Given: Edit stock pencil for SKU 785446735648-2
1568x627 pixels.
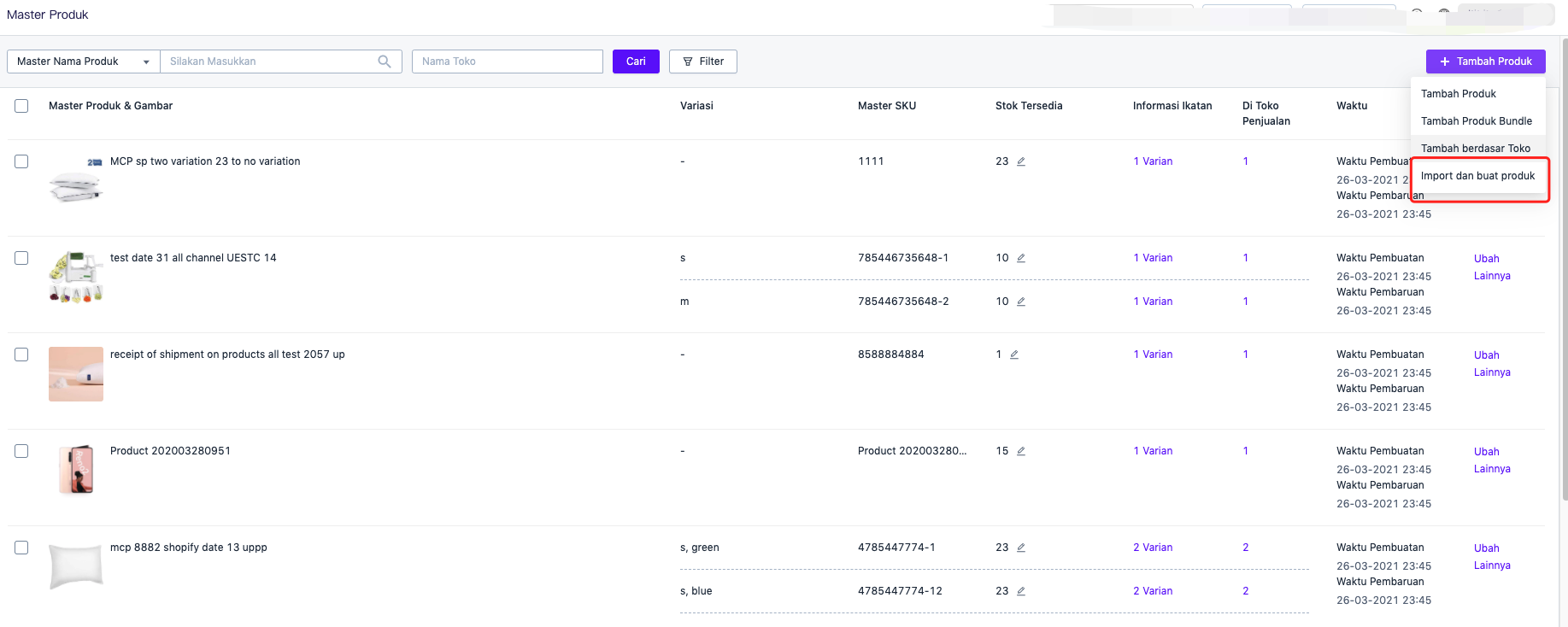Looking at the screenshot, I should pyautogui.click(x=1021, y=302).
